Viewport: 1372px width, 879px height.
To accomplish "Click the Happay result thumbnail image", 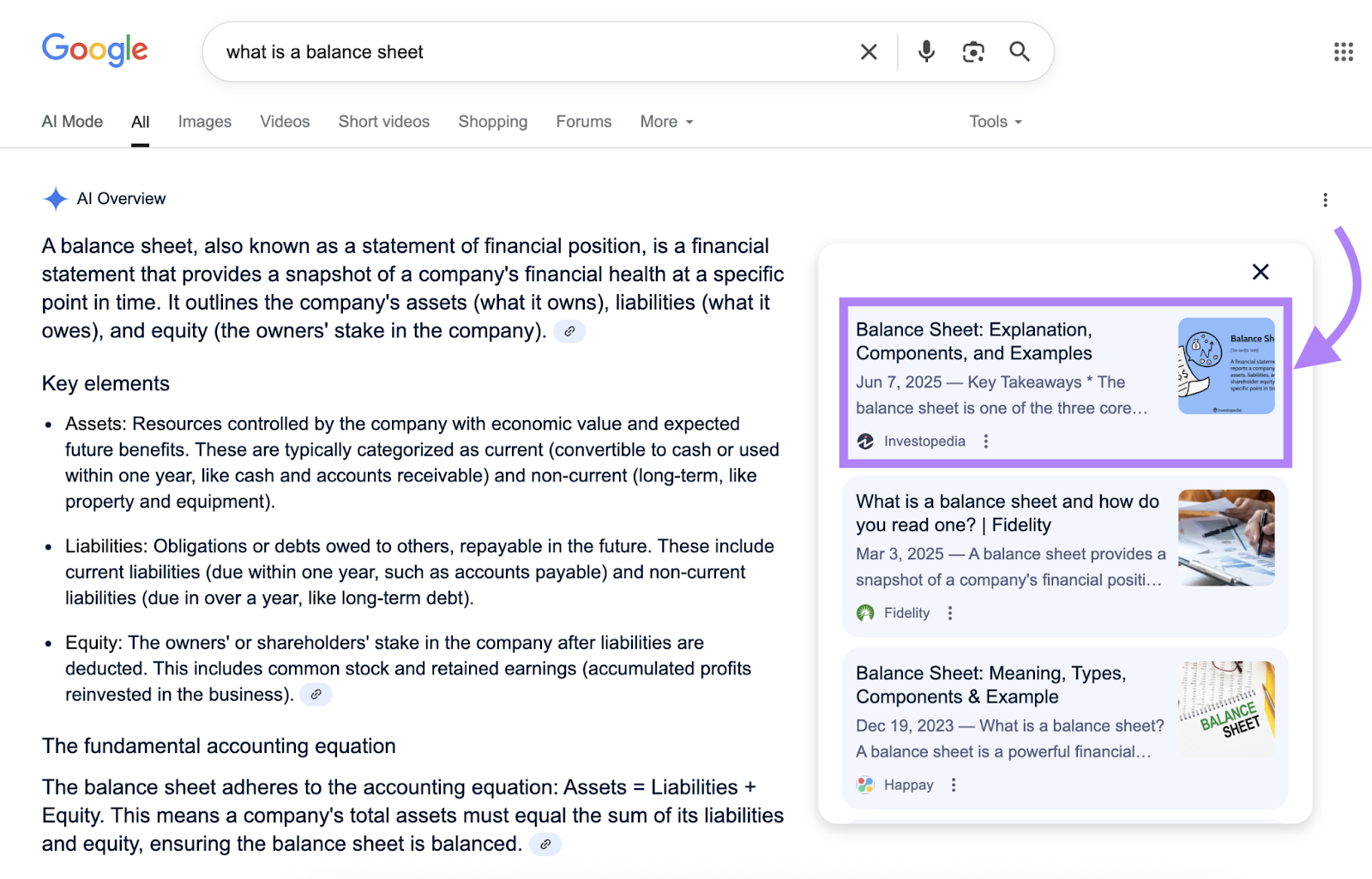I will [x=1227, y=708].
